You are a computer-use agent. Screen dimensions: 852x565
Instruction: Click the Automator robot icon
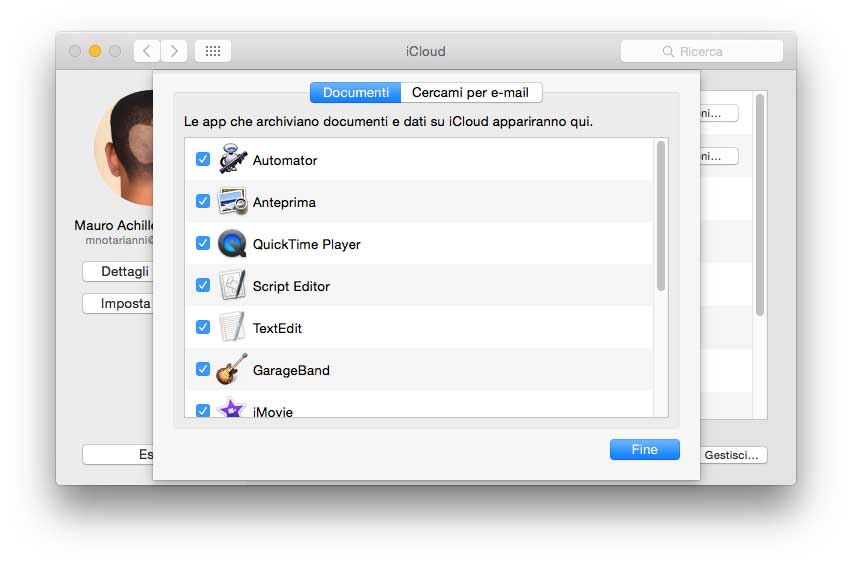[233, 159]
